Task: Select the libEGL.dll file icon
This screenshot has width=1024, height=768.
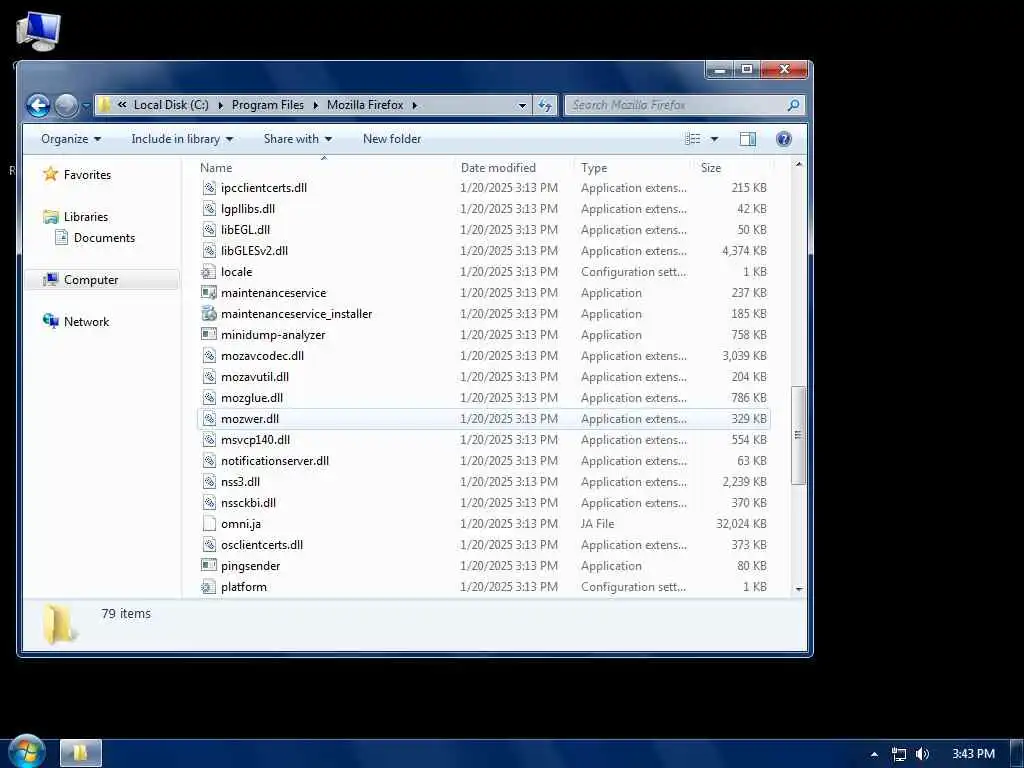Action: pyautogui.click(x=208, y=230)
